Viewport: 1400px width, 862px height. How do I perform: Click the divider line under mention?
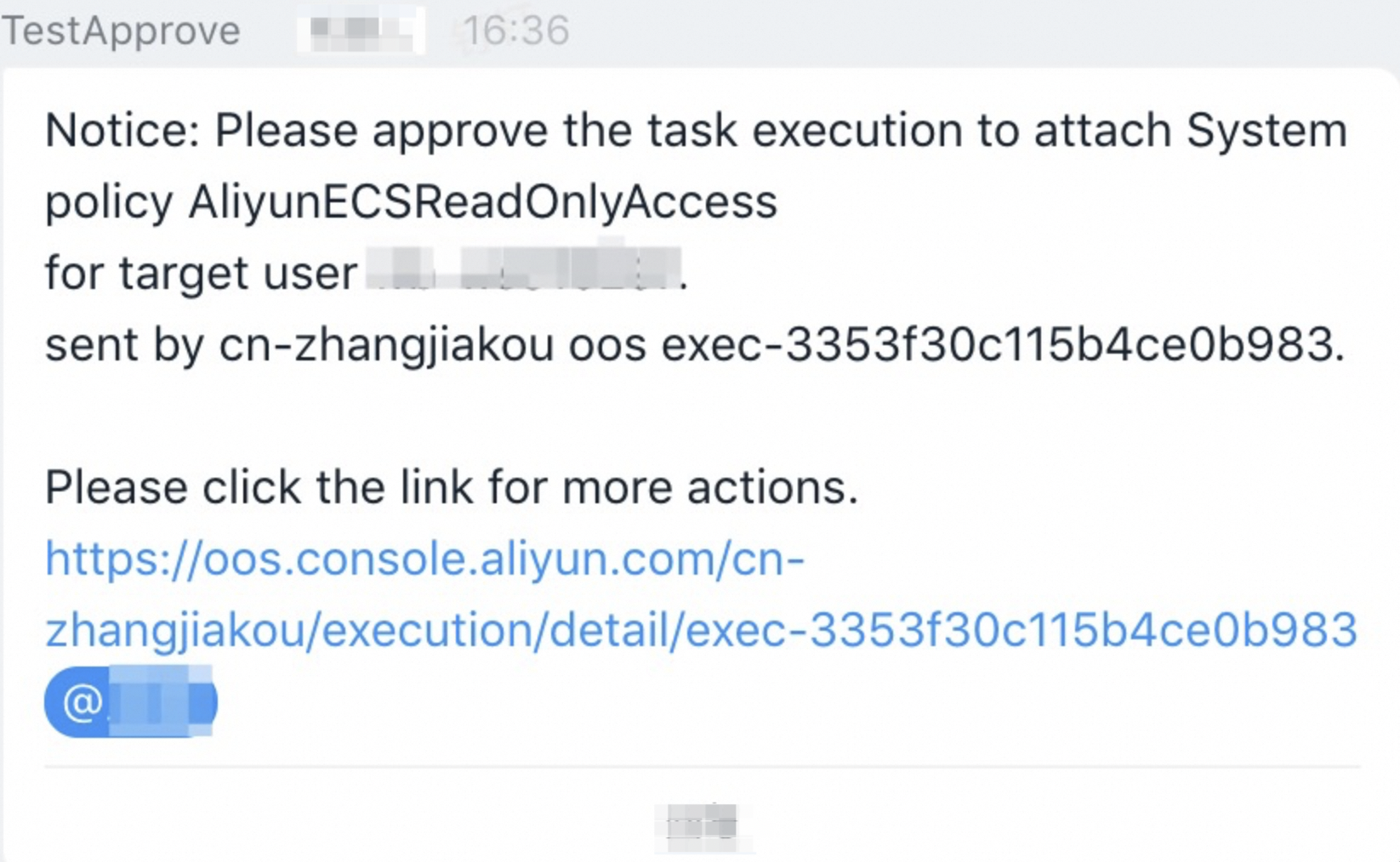pyautogui.click(x=702, y=767)
